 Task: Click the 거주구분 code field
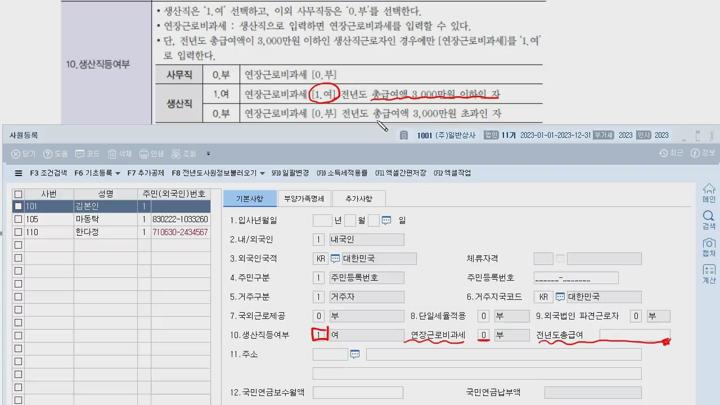click(x=318, y=297)
